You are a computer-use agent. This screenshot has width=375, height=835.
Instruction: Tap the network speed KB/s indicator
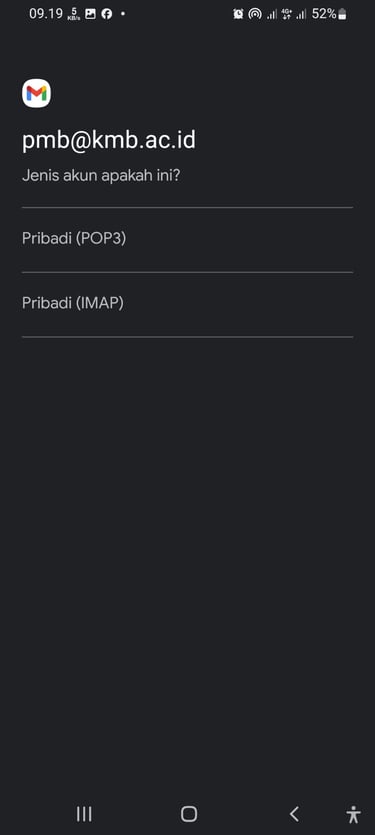pos(74,14)
